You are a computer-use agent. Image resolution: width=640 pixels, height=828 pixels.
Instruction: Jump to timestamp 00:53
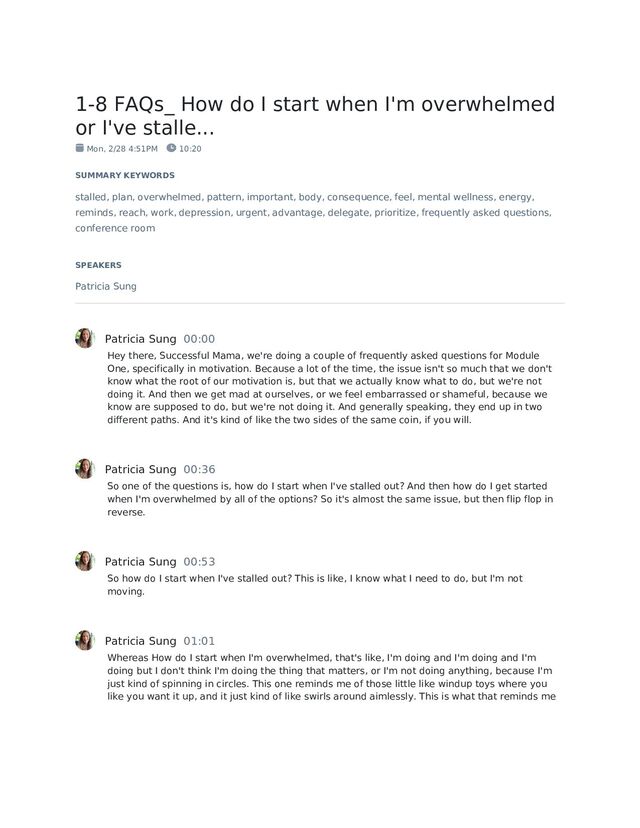199,562
